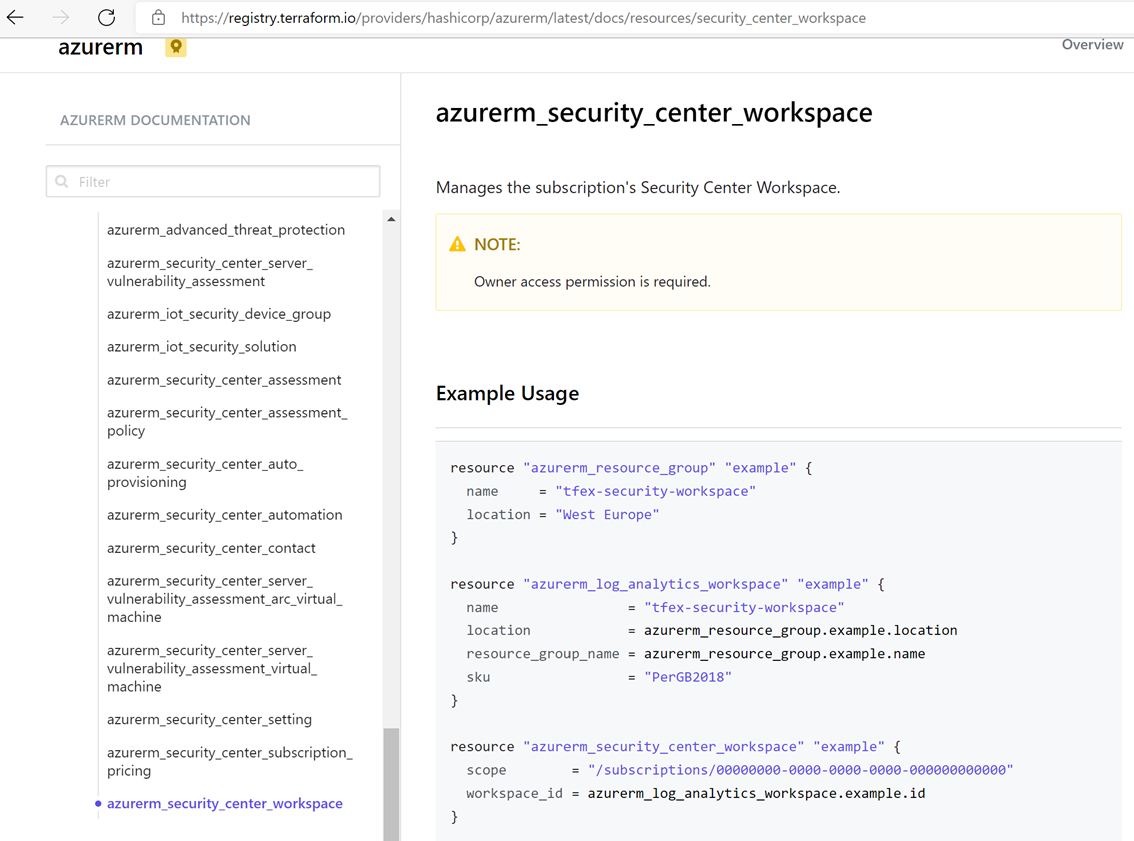Open site info via the lock icon

158,17
